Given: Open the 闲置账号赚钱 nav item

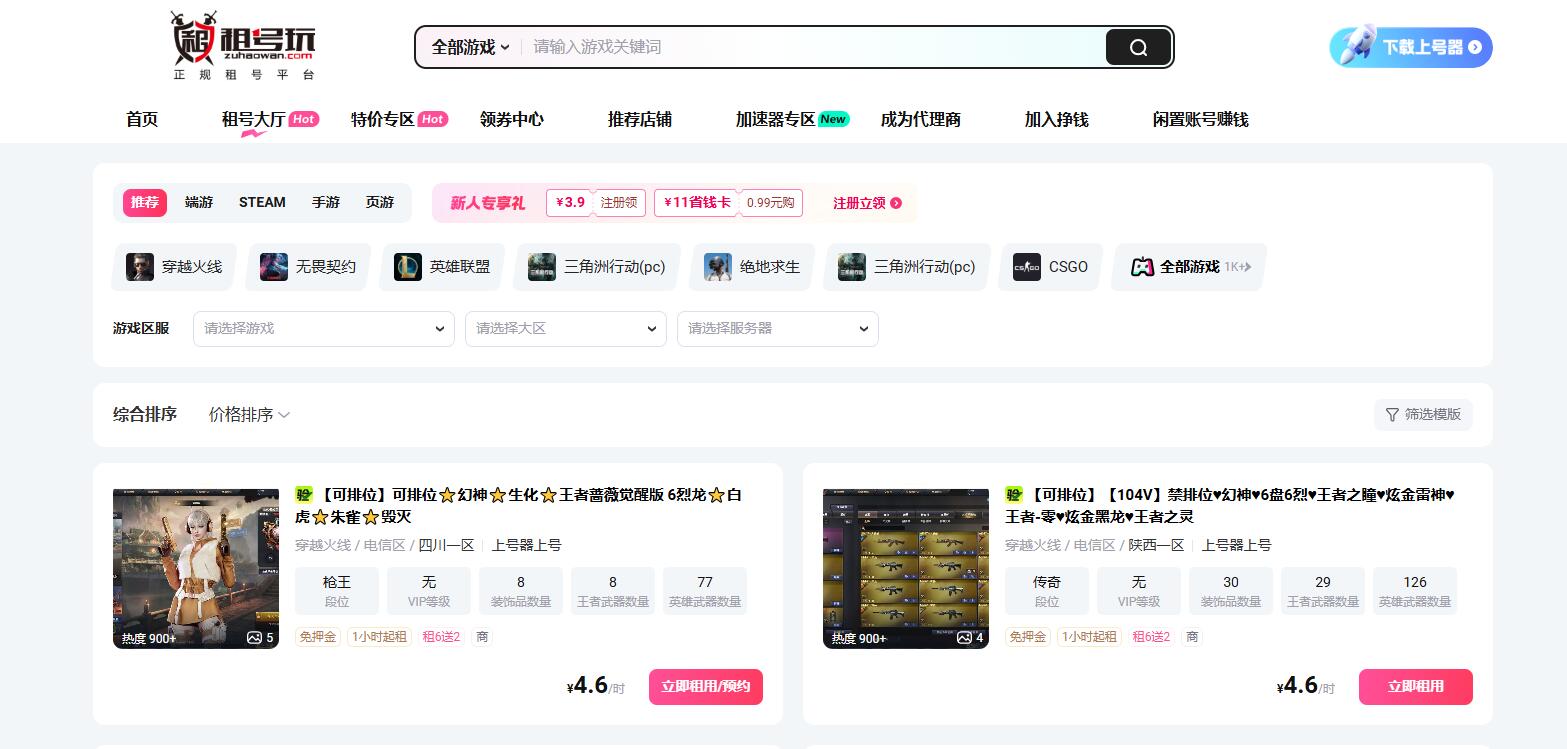Looking at the screenshot, I should tap(1201, 119).
